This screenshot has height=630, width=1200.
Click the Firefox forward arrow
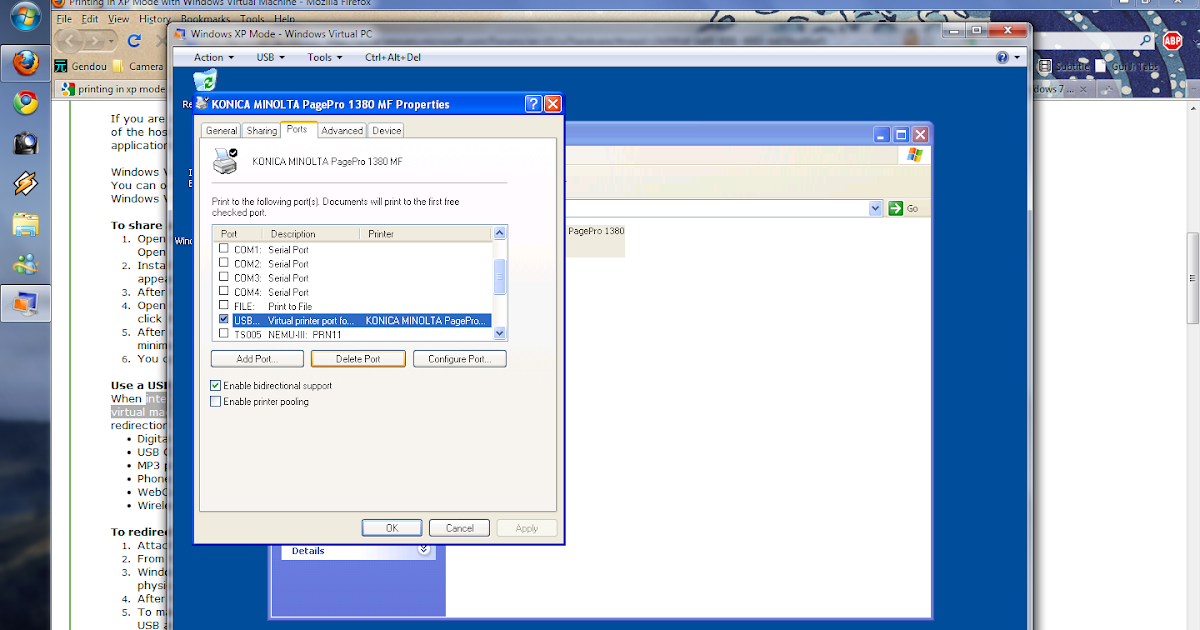pyautogui.click(x=95, y=40)
